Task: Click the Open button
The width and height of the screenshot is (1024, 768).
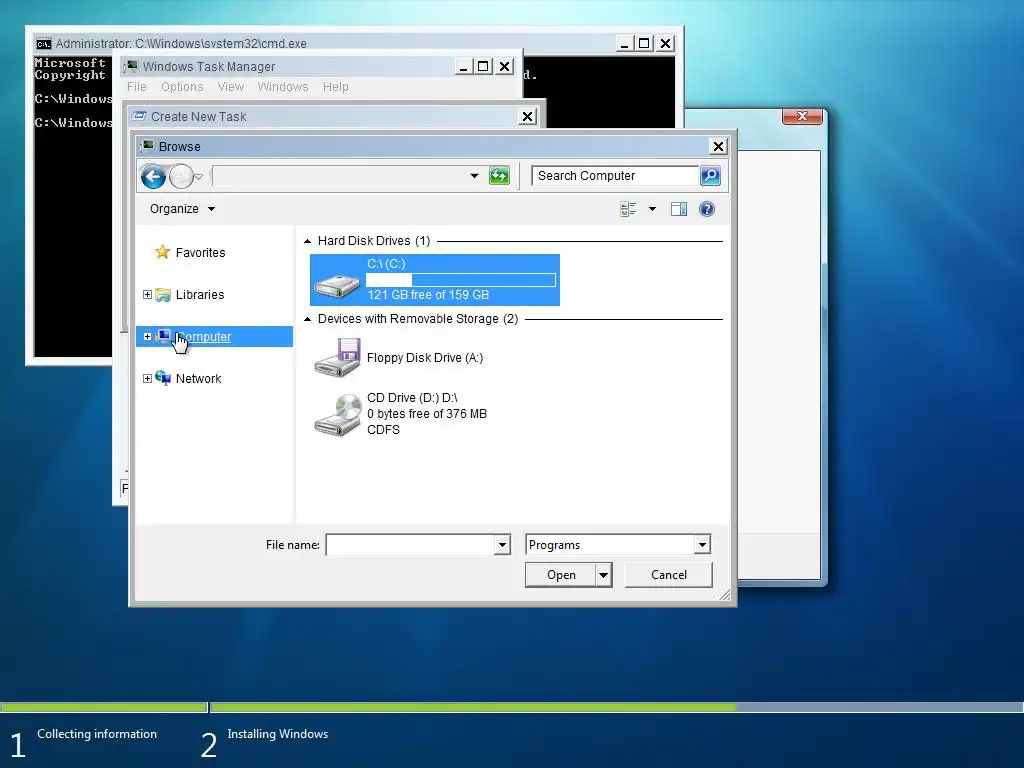Action: [x=561, y=575]
